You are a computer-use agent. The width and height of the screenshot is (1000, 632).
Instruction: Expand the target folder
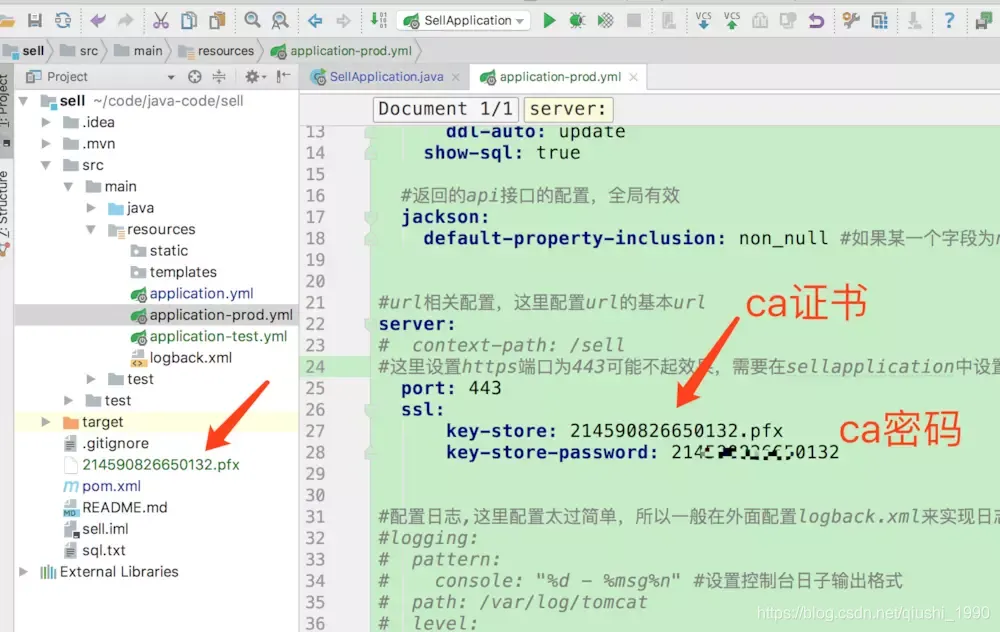point(45,422)
